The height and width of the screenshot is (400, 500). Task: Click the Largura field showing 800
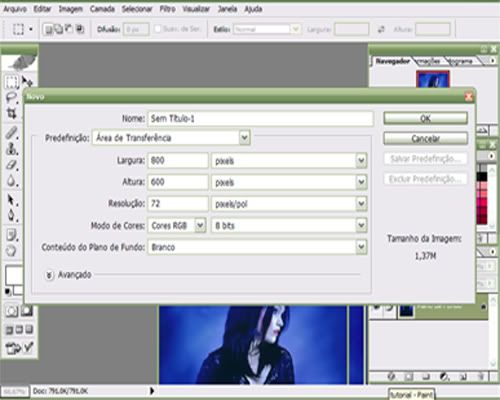[x=178, y=161]
